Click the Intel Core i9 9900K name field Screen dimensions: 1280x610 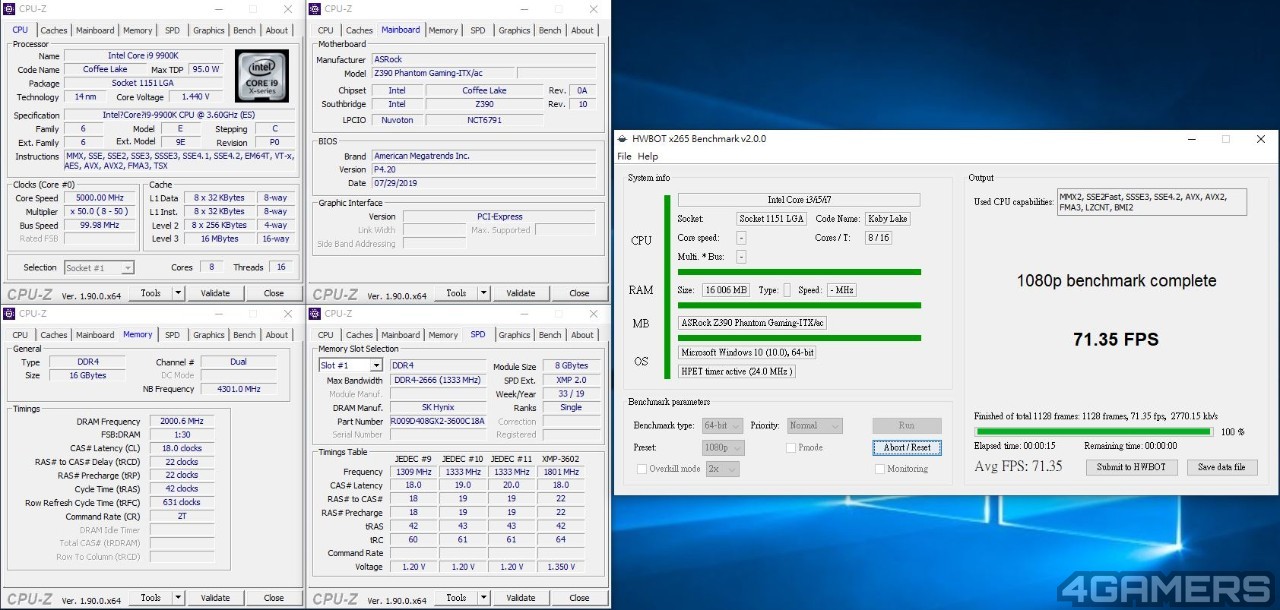[x=144, y=56]
